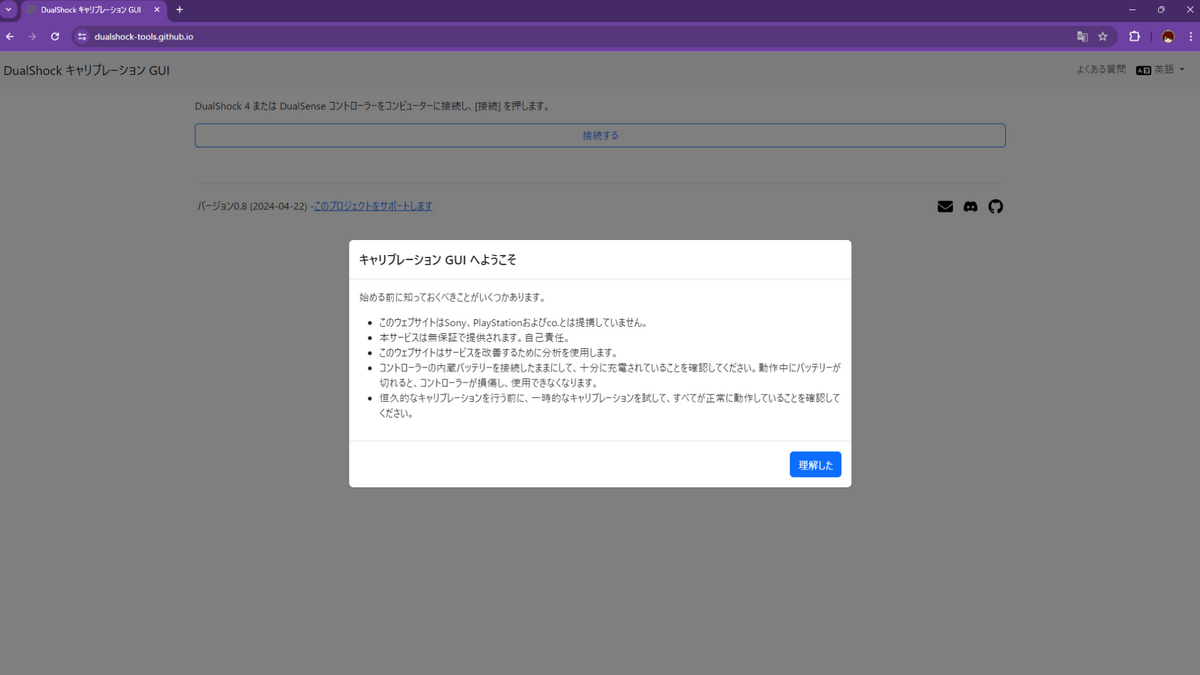Viewport: 1200px width, 675px height.
Task: Open the browser Extensions puzzle icon
Action: pyautogui.click(x=1134, y=35)
